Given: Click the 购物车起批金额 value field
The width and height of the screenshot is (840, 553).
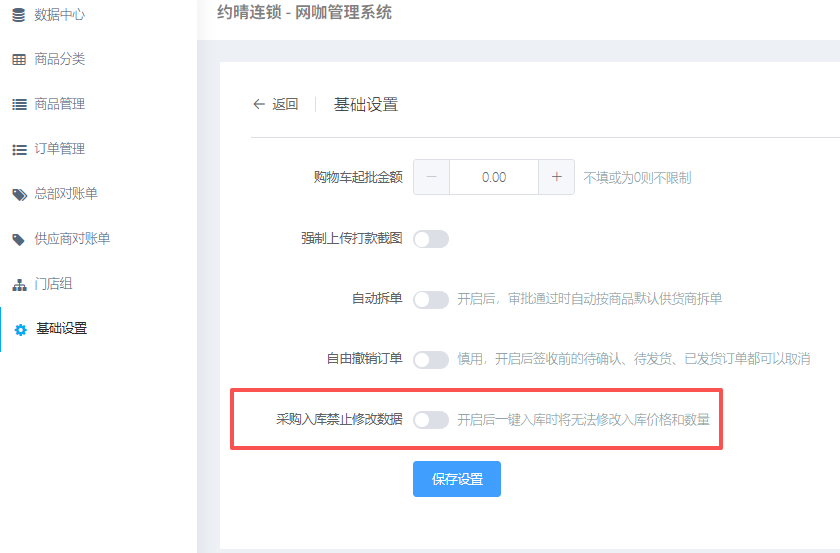Looking at the screenshot, I should click(x=494, y=177).
